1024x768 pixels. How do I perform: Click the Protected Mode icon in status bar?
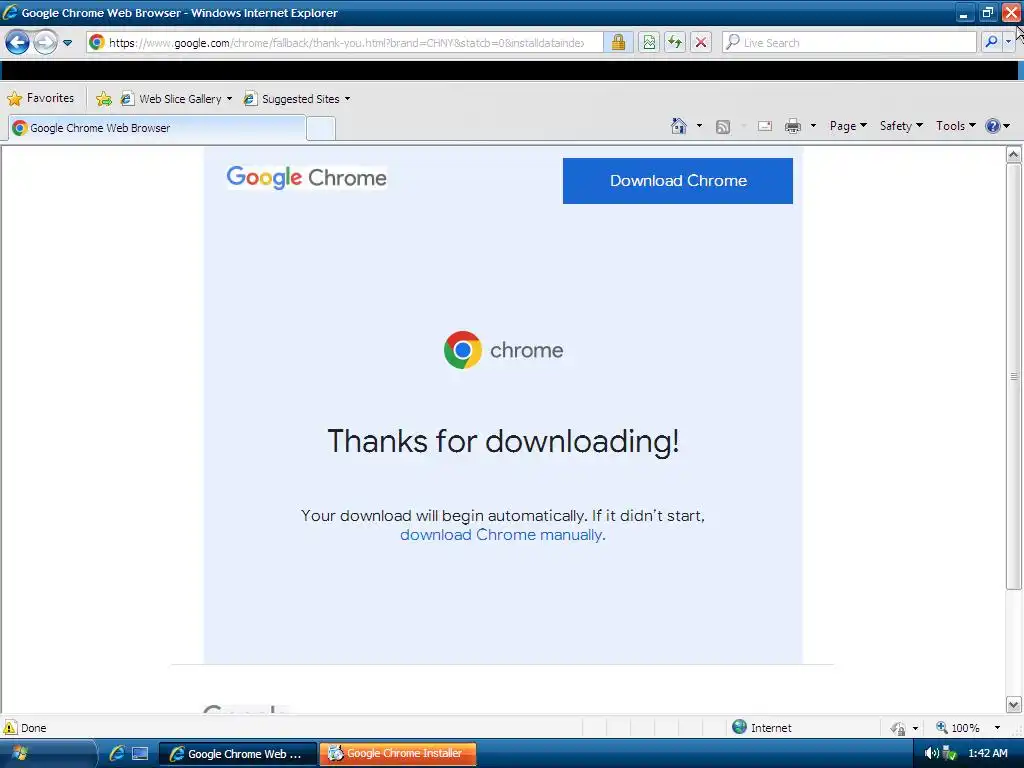click(898, 728)
